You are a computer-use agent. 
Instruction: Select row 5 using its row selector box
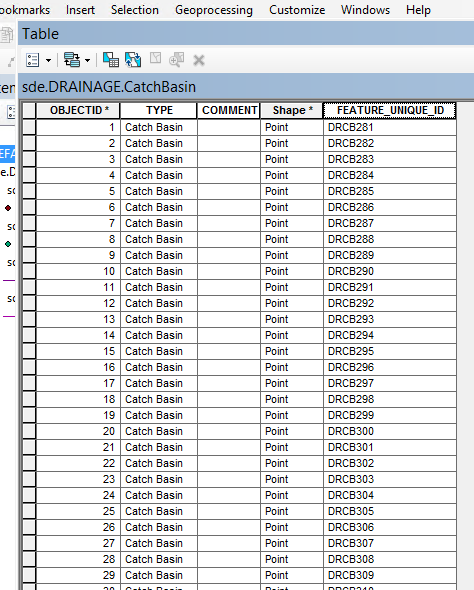click(29, 191)
